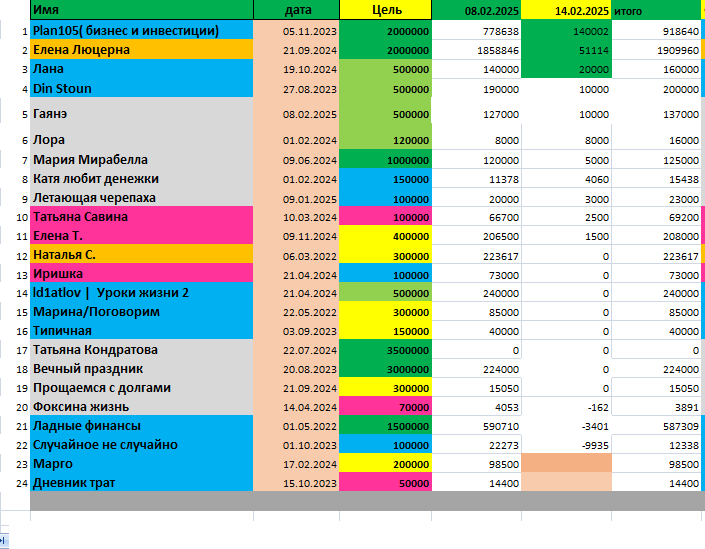This screenshot has height=549, width=705.
Task: Select the "итого" header cell
Action: (656, 9)
